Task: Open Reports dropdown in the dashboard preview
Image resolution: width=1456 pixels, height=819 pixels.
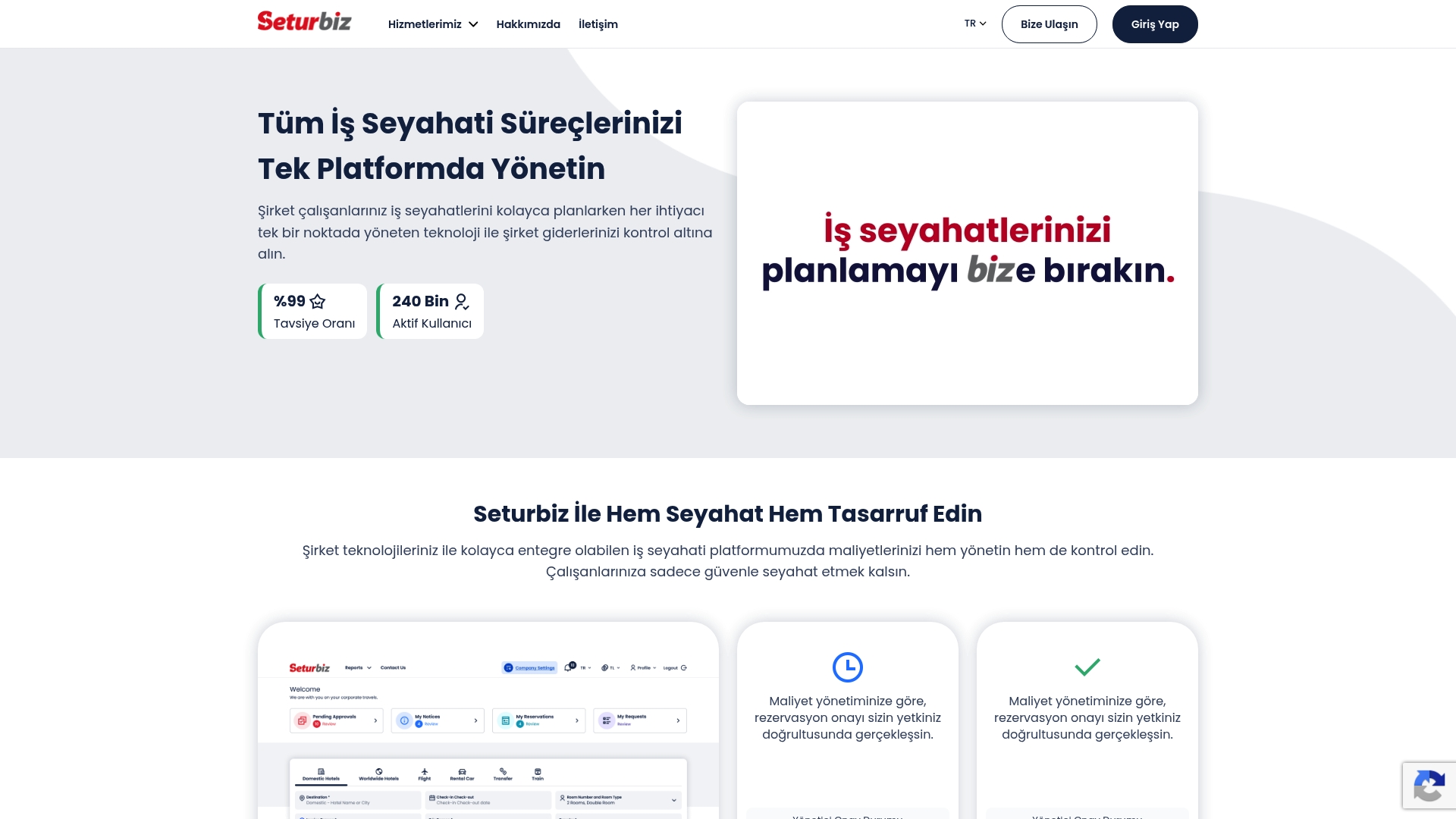Action: click(x=358, y=668)
